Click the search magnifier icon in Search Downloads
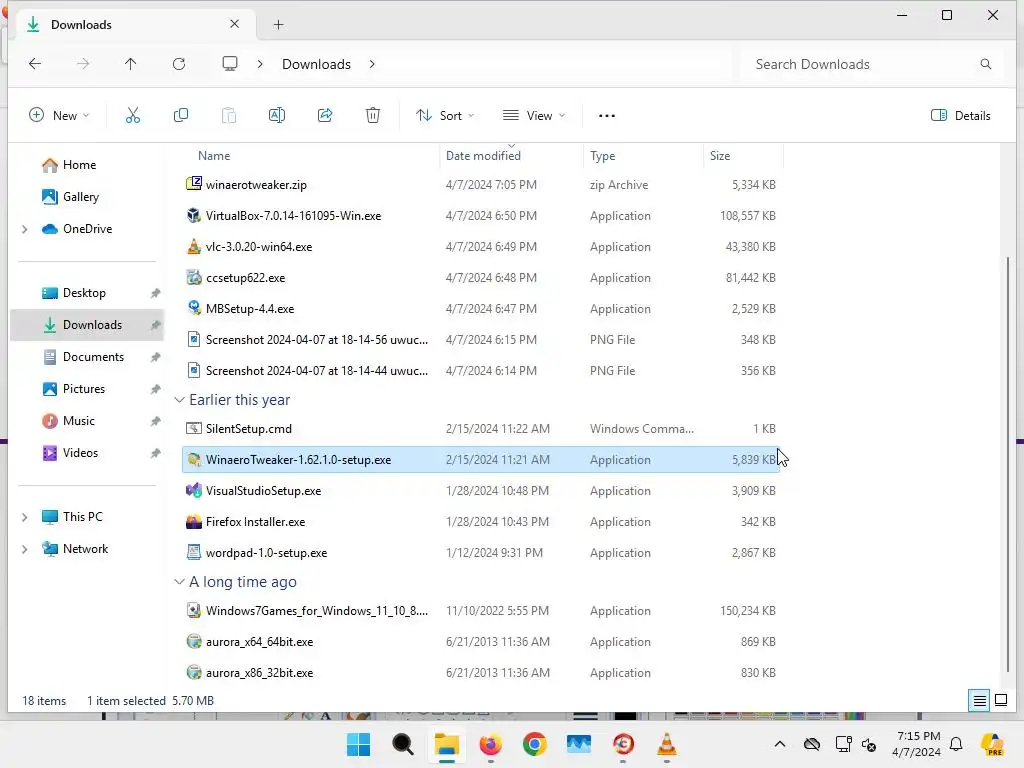Screen dimensions: 1024x768 pos(986,64)
